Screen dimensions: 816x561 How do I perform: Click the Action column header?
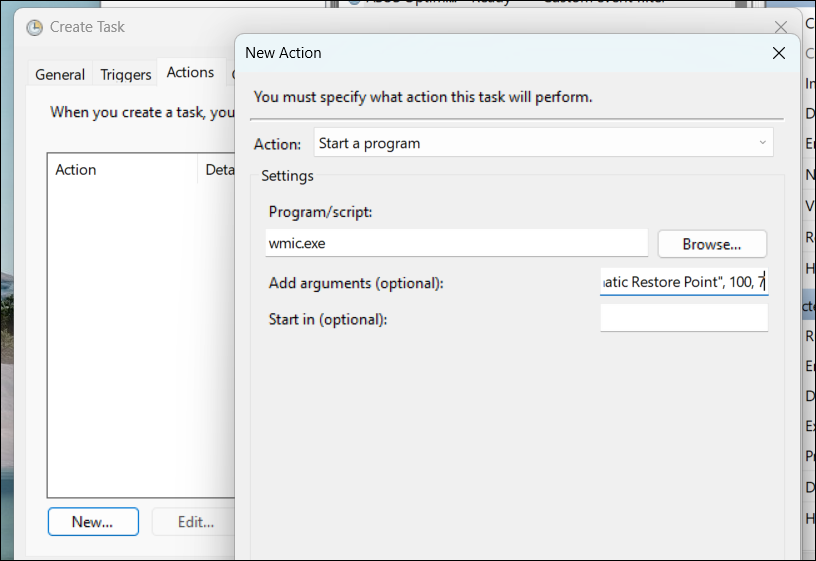click(121, 170)
